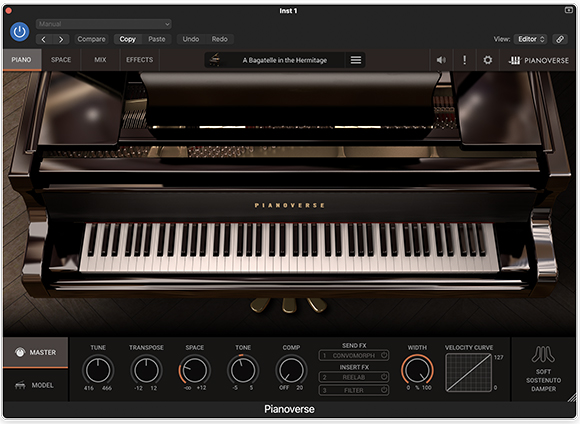Switch to the MIX tab
The height and width of the screenshot is (424, 580).
(x=100, y=60)
